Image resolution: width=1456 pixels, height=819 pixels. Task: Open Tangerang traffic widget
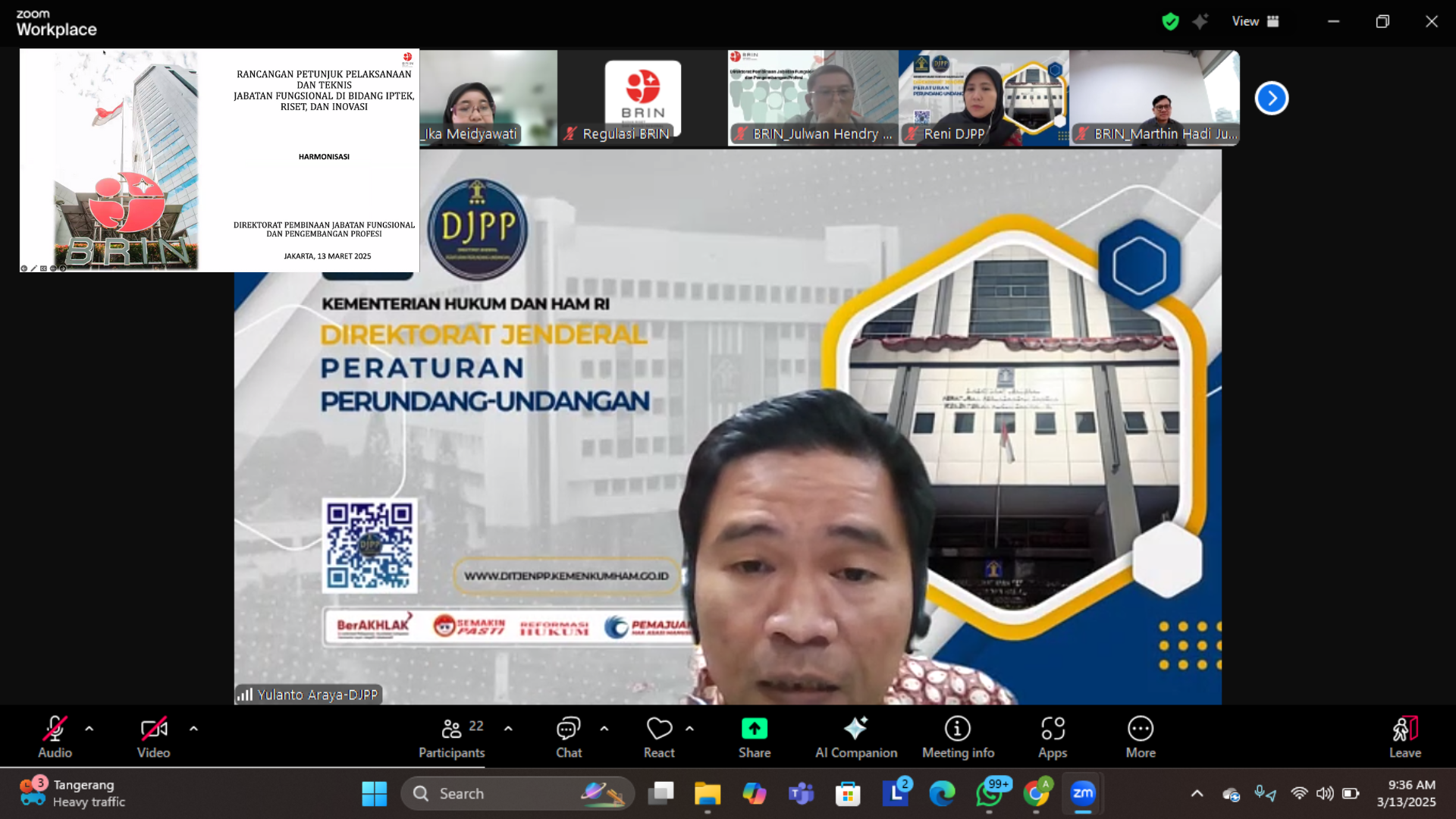point(73,794)
